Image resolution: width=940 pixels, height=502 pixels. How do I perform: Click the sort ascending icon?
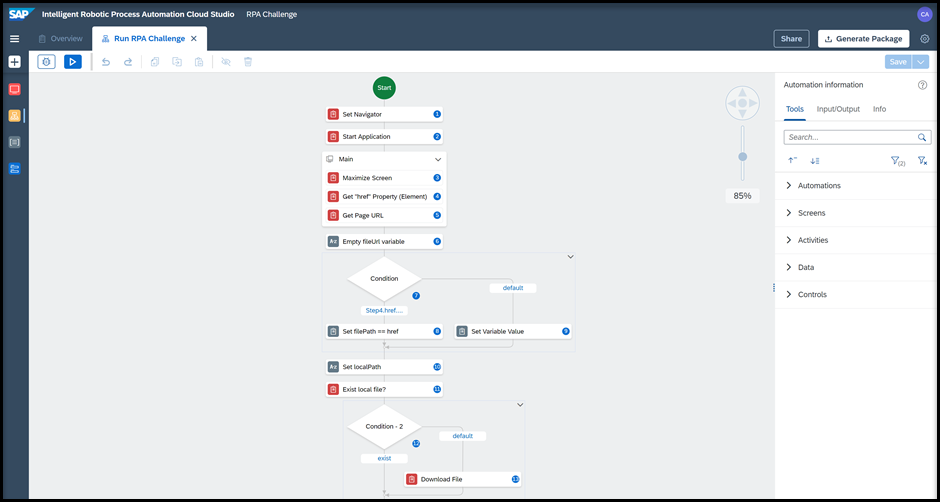pos(792,161)
